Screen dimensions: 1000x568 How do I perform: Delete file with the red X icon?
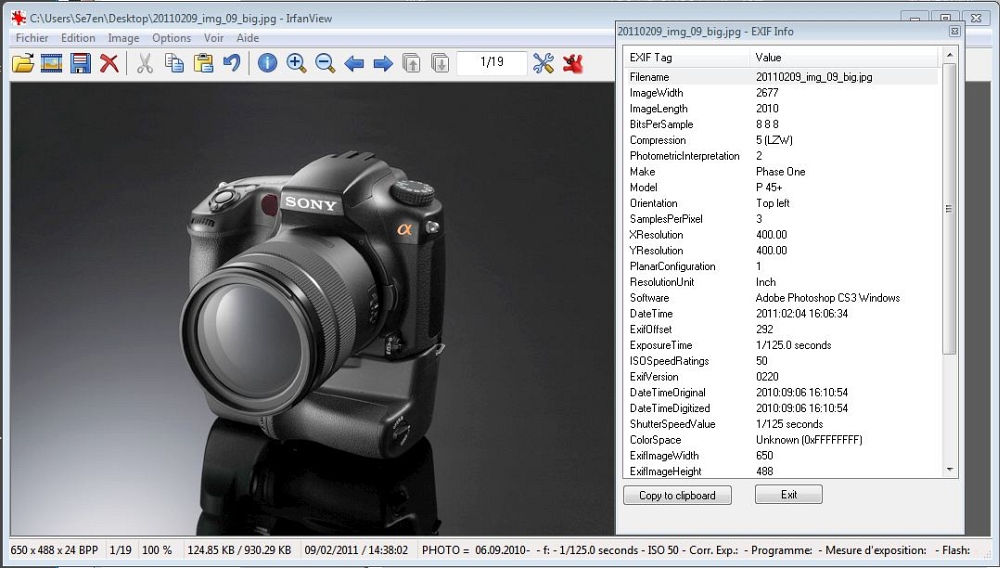coord(109,63)
